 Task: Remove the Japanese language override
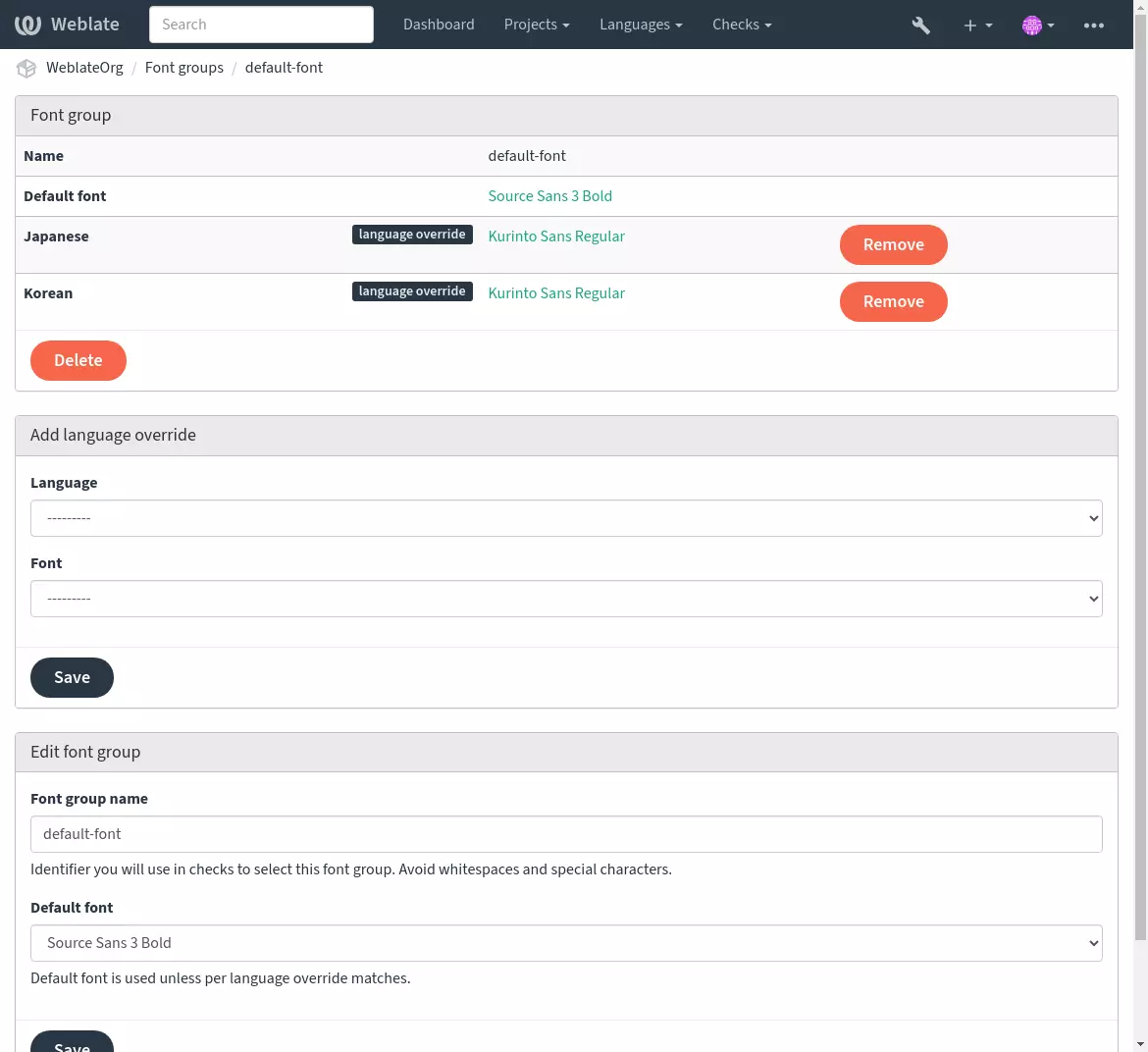click(893, 244)
